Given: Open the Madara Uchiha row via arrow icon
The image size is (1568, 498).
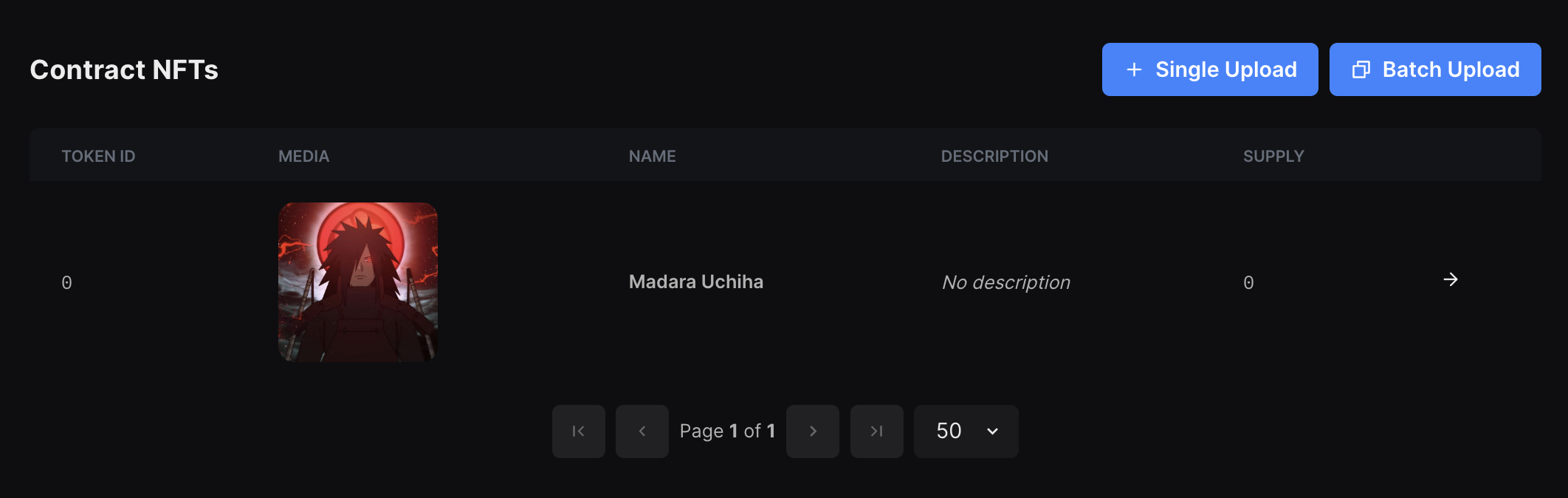Looking at the screenshot, I should click(x=1451, y=280).
